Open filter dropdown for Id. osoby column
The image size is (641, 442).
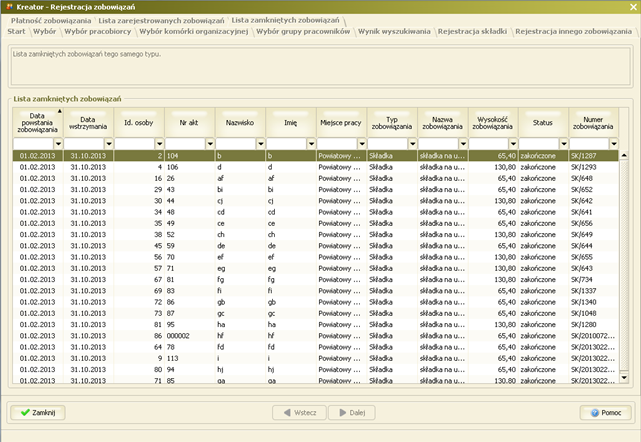(x=159, y=144)
